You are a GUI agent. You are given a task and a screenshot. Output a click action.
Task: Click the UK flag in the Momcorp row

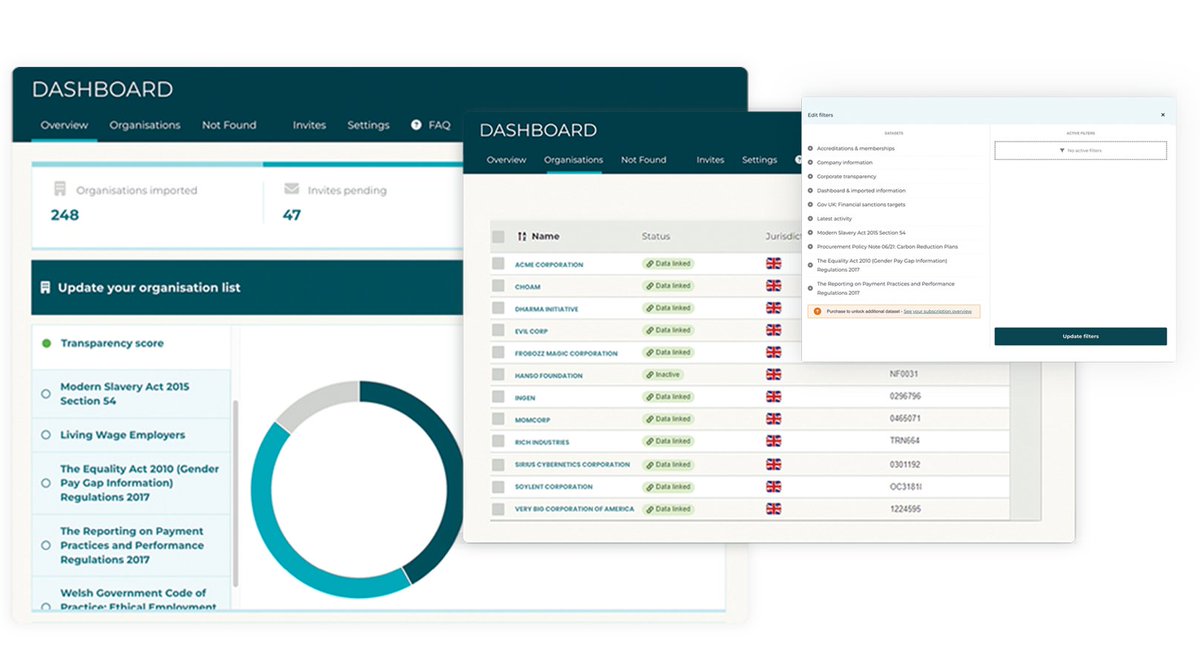(773, 419)
